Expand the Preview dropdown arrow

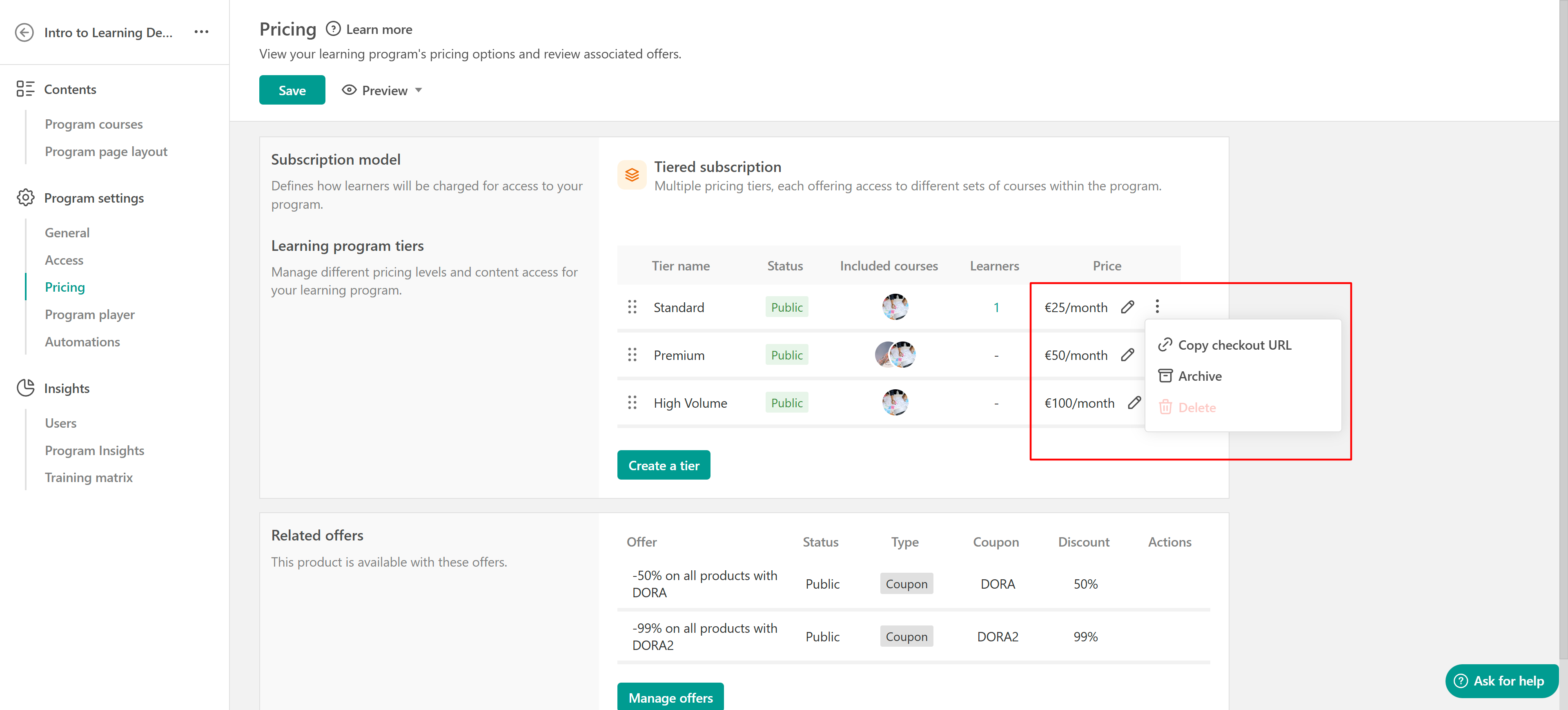tap(419, 90)
